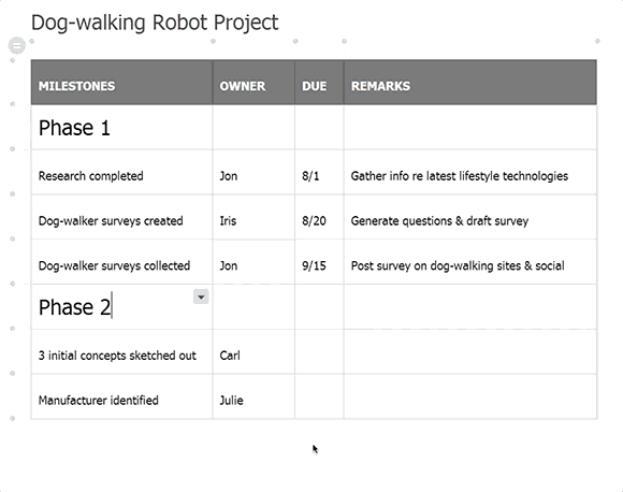The width and height of the screenshot is (623, 492).
Task: Click the Dog-walker surveys collected cell
Action: (x=122, y=262)
